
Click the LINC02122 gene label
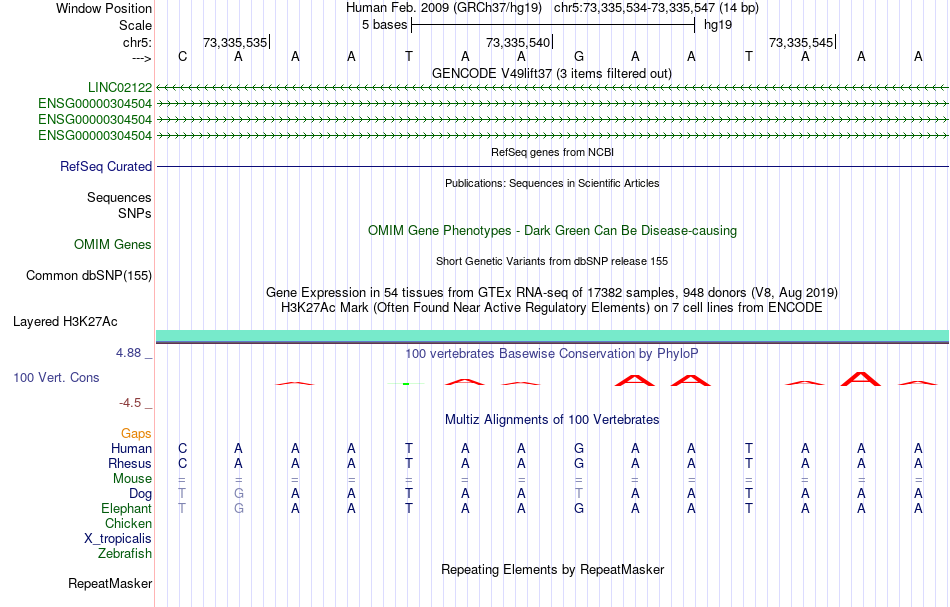pyautogui.click(x=120, y=88)
